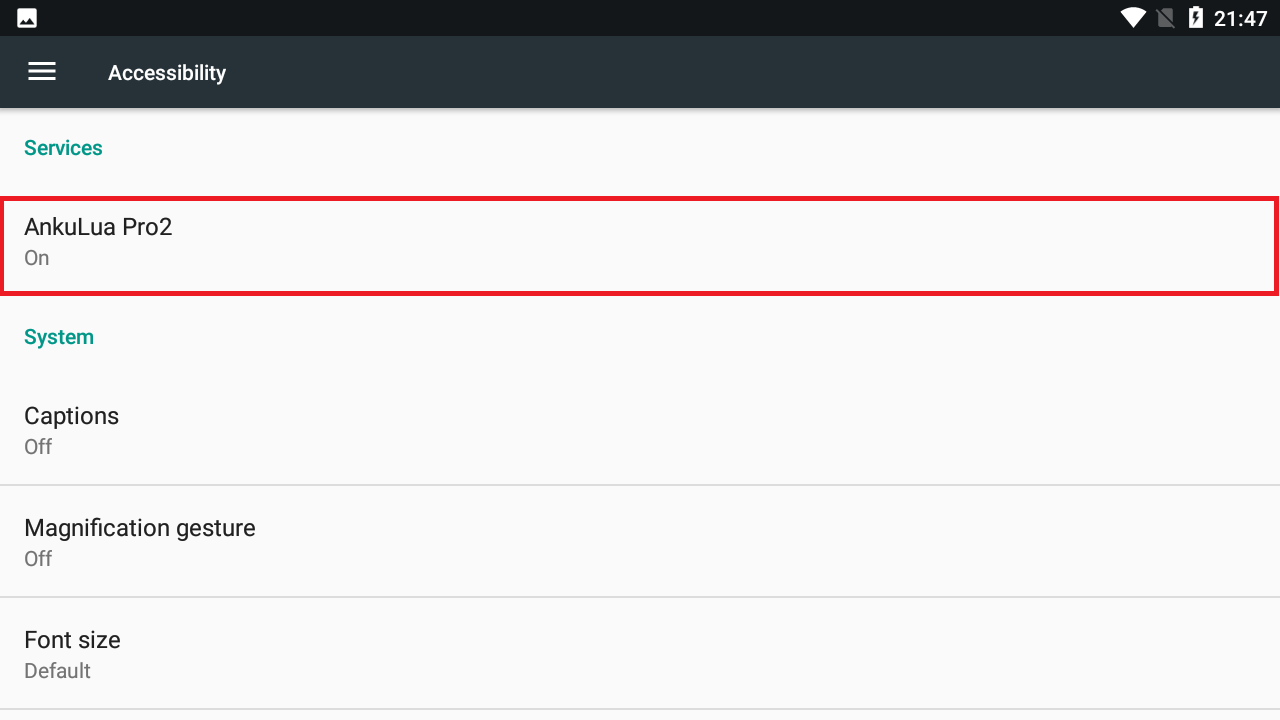Click the Accessibility page title
Viewport: 1280px width, 720px height.
167,73
